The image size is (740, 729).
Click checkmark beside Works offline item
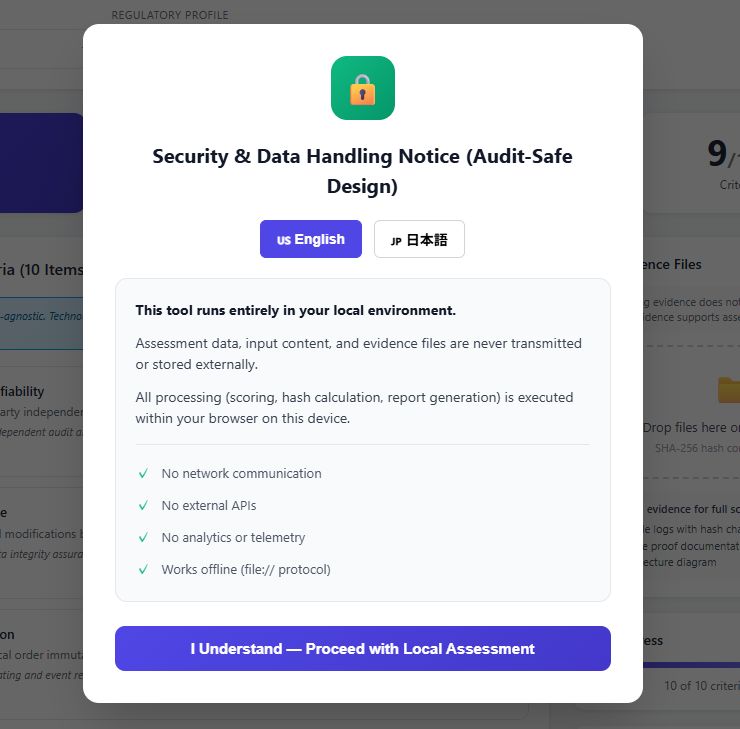[143, 569]
